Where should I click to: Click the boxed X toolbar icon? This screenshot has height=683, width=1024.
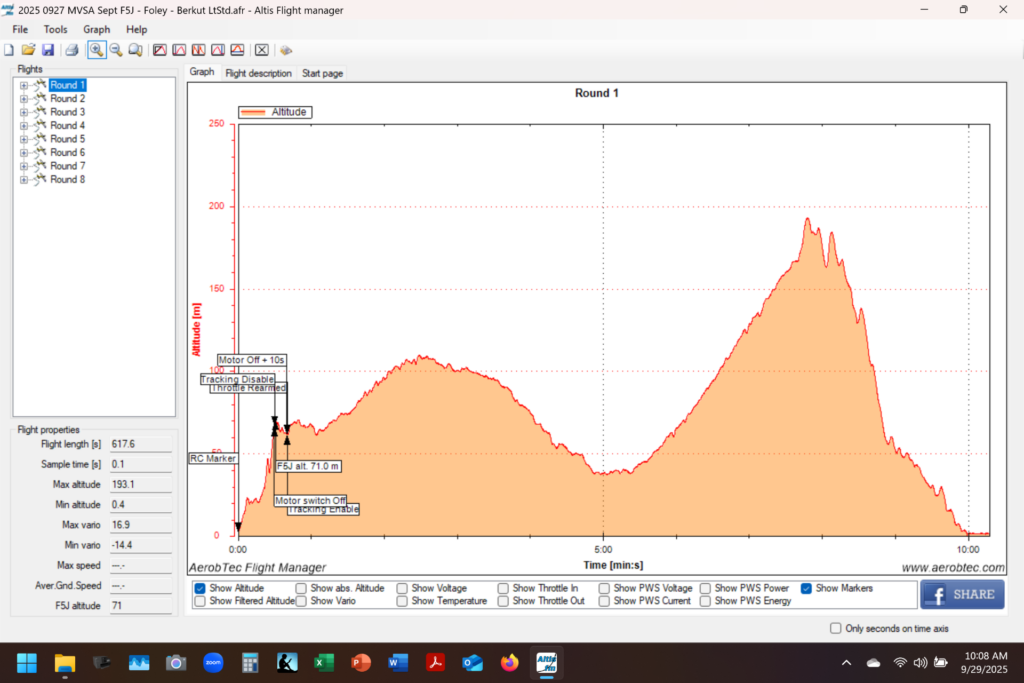point(261,50)
